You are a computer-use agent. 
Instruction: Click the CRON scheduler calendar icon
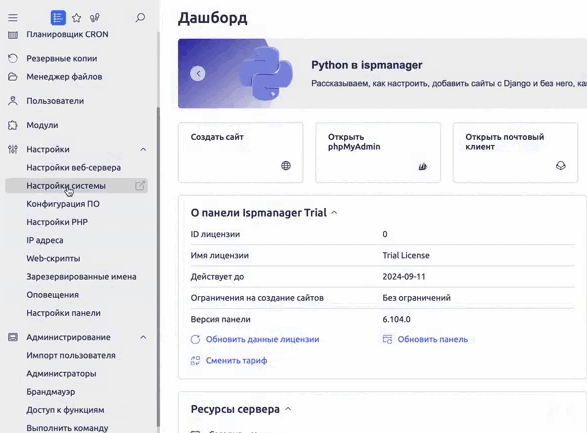tap(13, 35)
